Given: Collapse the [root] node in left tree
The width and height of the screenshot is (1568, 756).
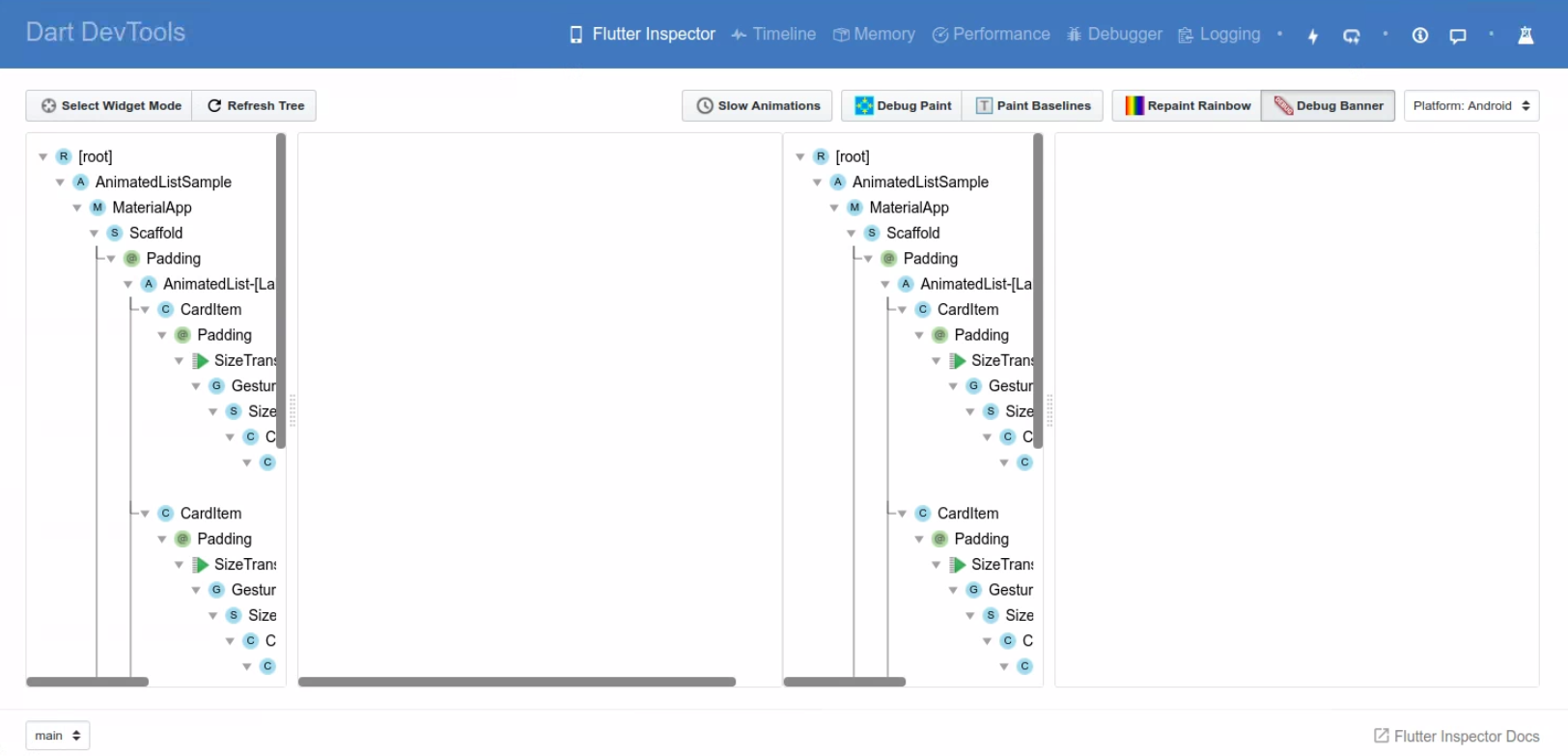Looking at the screenshot, I should point(43,156).
